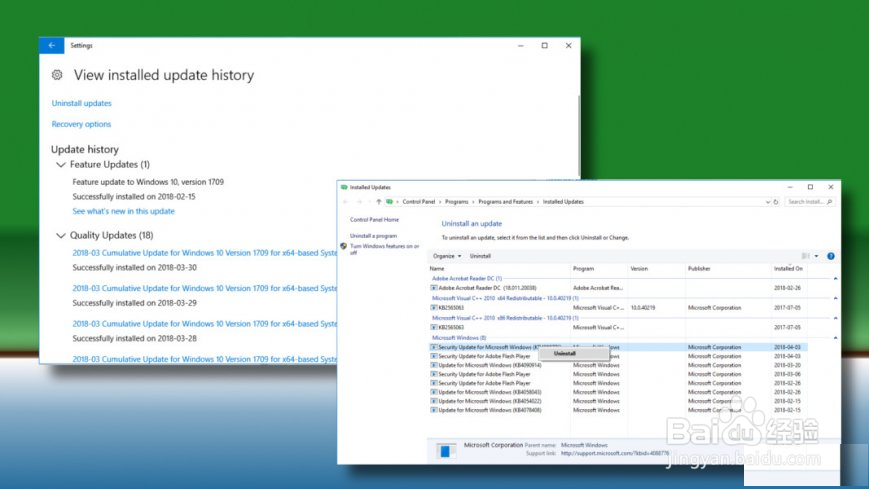The height and width of the screenshot is (489, 869).
Task: Open the support.microsoft.com support link
Action: pos(615,453)
